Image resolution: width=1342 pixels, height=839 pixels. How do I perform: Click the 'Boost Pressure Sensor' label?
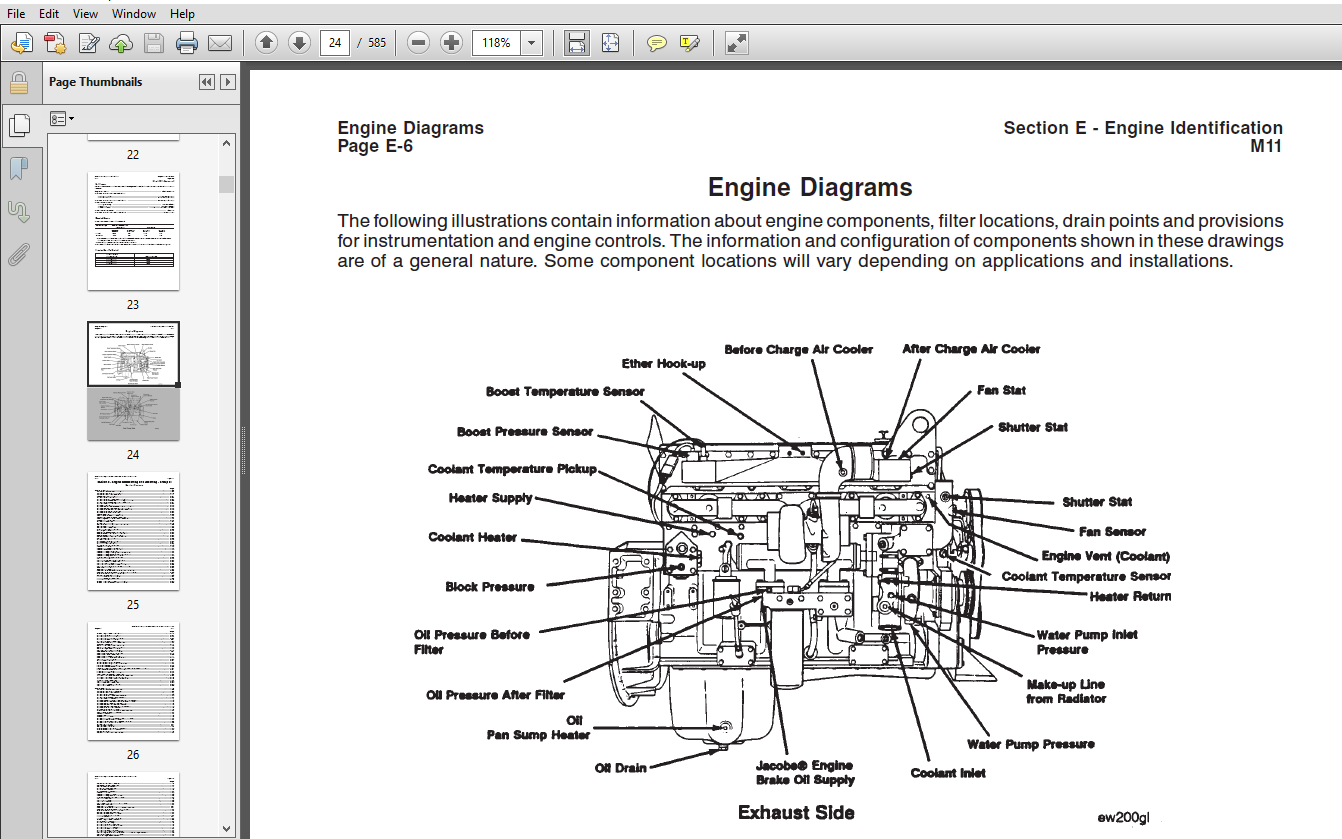coord(525,432)
